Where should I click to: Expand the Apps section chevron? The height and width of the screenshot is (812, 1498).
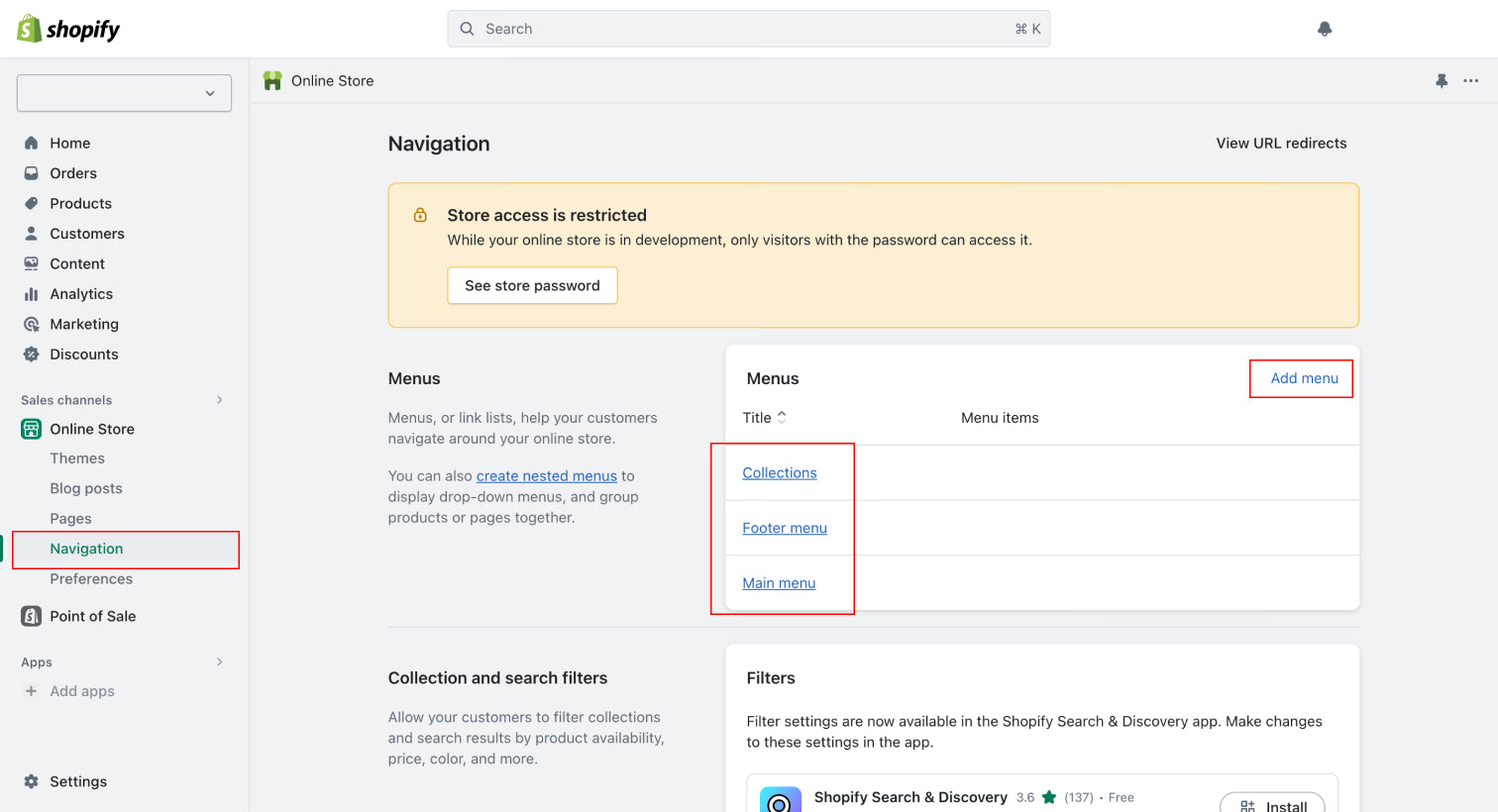pyautogui.click(x=220, y=662)
